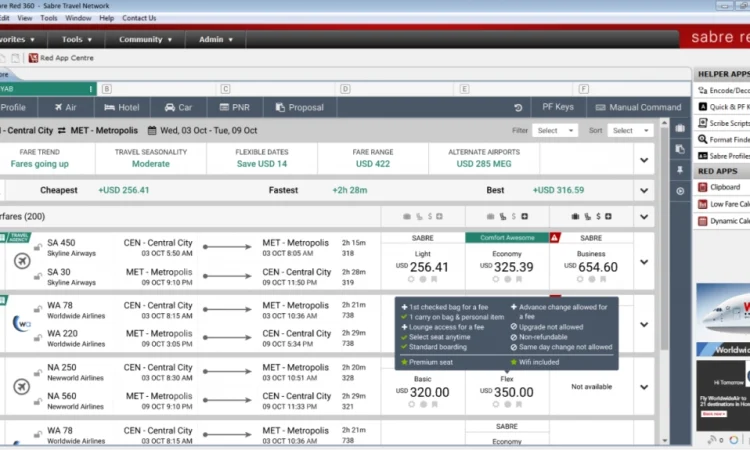Click the bookmark icon under Flex 350.00
The height and width of the screenshot is (450, 750).
point(519,405)
